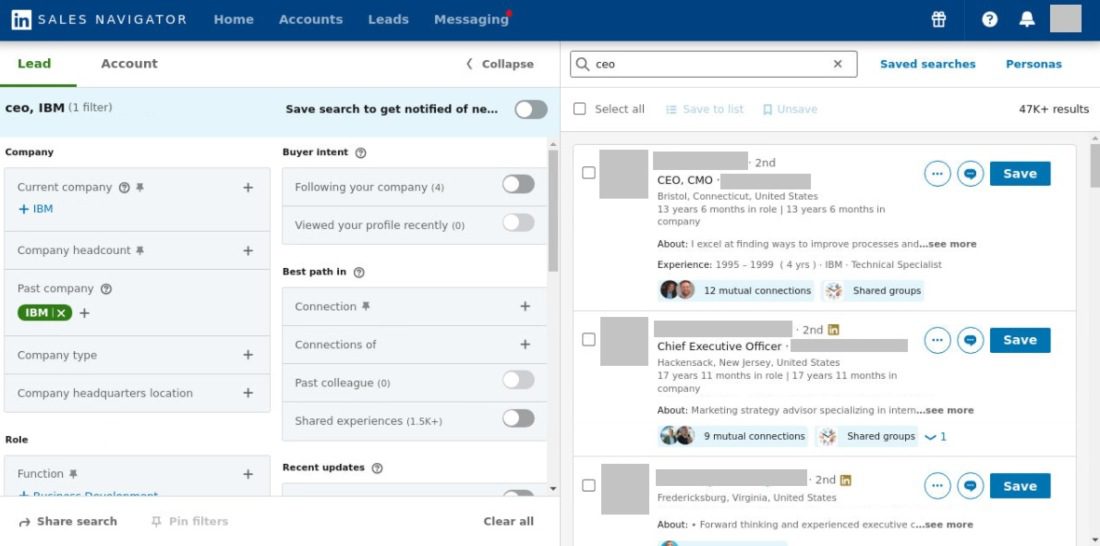
Task: Remove the IBM past company chip
Action: (61, 313)
